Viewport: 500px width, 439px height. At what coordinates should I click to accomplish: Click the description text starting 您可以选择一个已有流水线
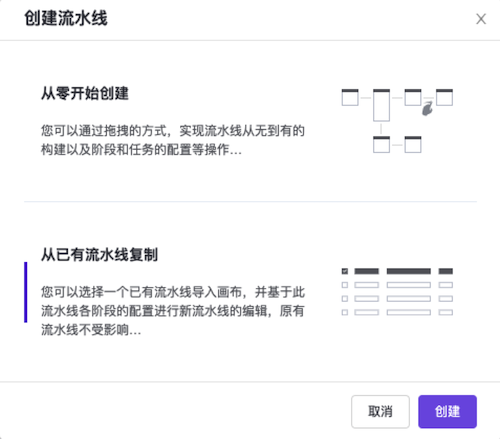(x=173, y=311)
